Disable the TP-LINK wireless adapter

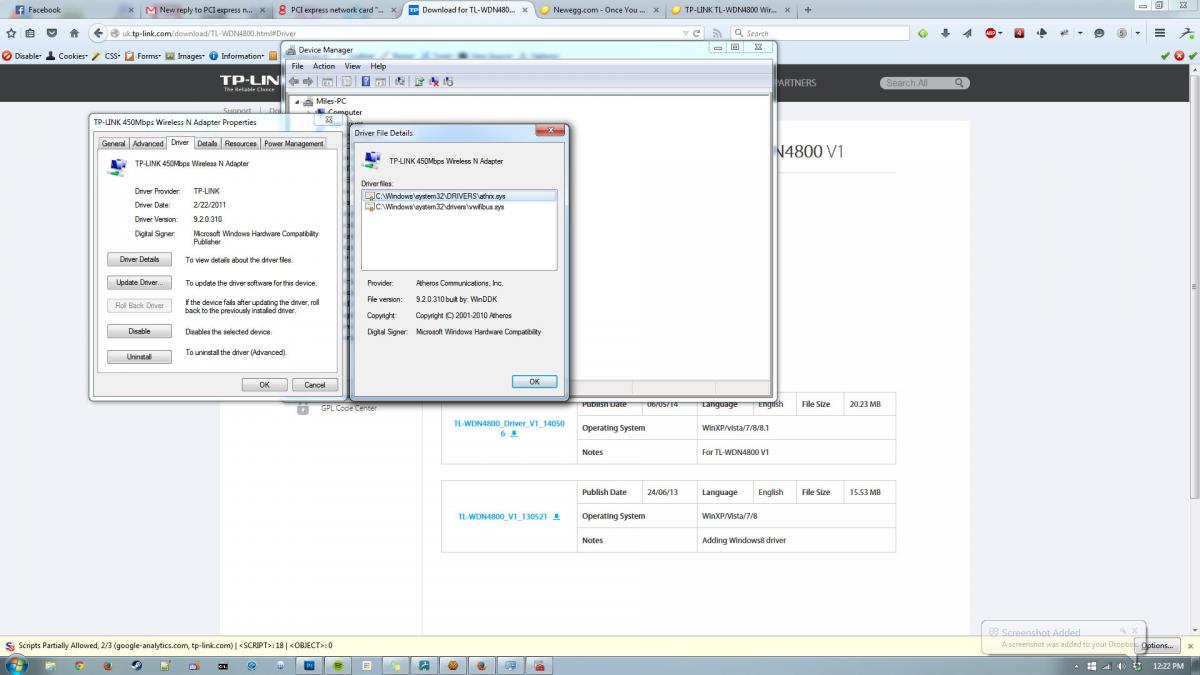click(x=139, y=331)
